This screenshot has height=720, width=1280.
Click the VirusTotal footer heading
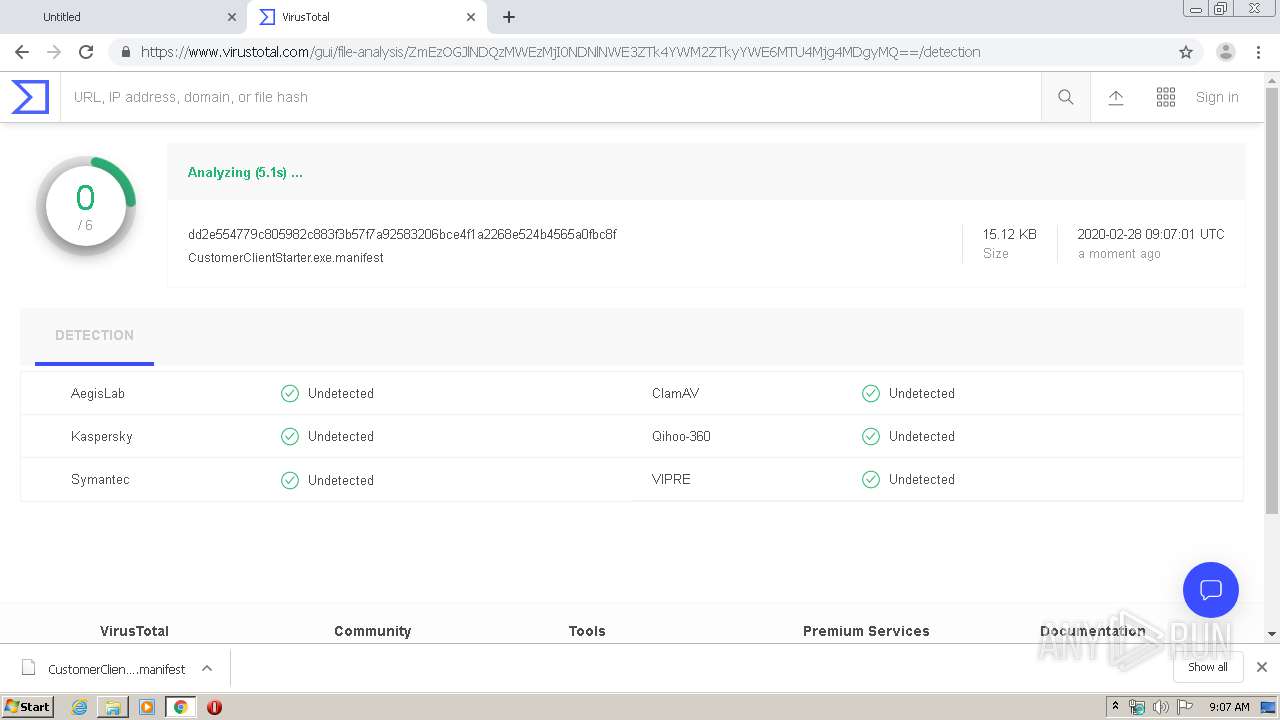134,631
